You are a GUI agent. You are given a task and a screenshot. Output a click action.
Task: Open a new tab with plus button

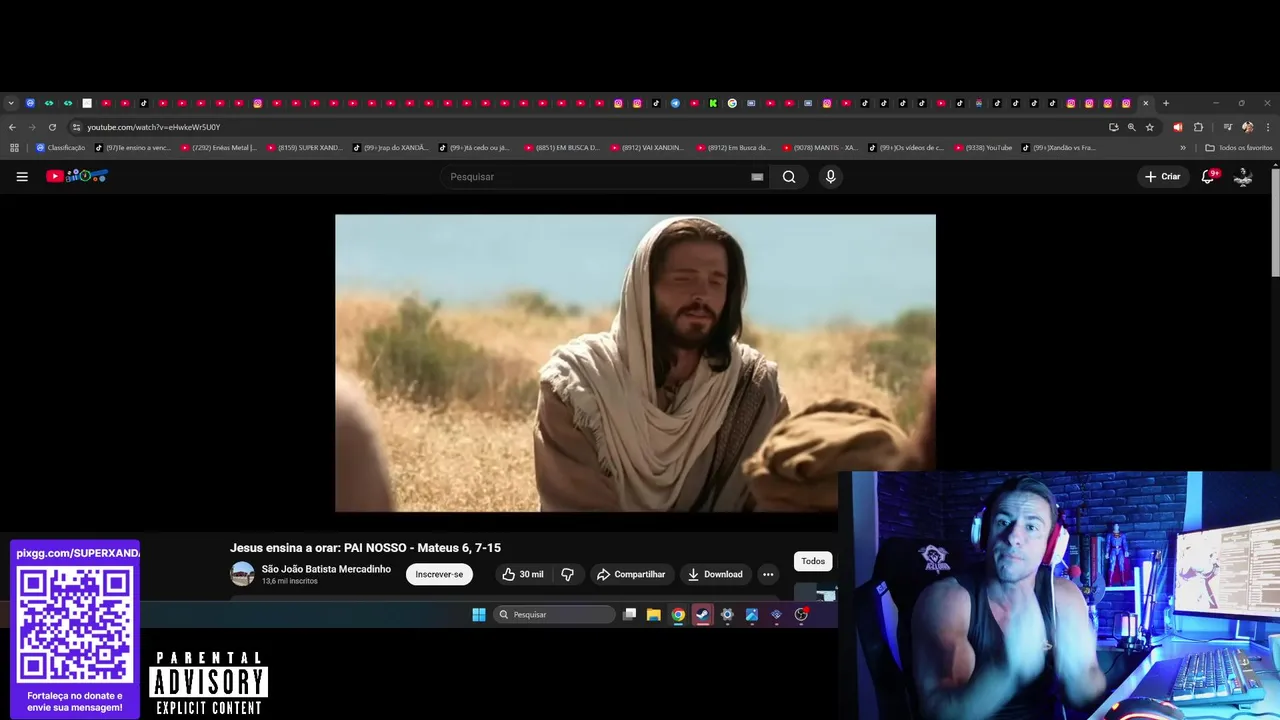(x=1165, y=103)
